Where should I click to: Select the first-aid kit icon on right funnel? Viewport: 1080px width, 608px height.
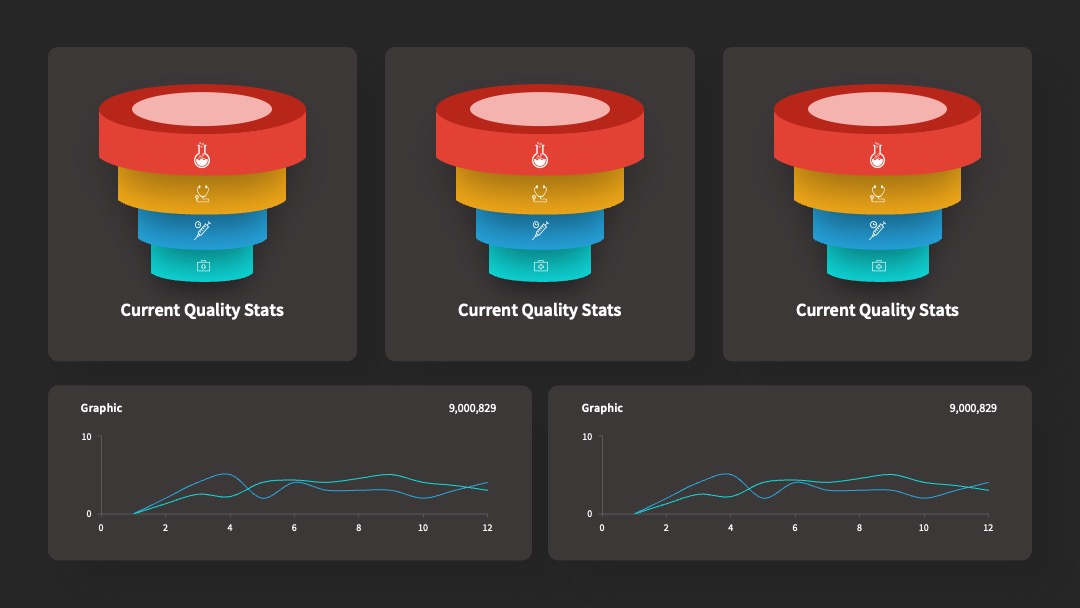(x=879, y=266)
